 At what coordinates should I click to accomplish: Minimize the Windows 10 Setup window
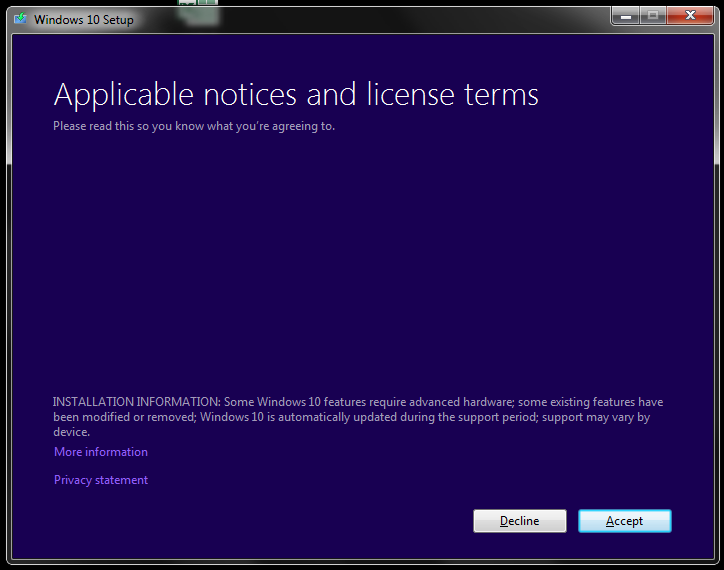[x=626, y=16]
